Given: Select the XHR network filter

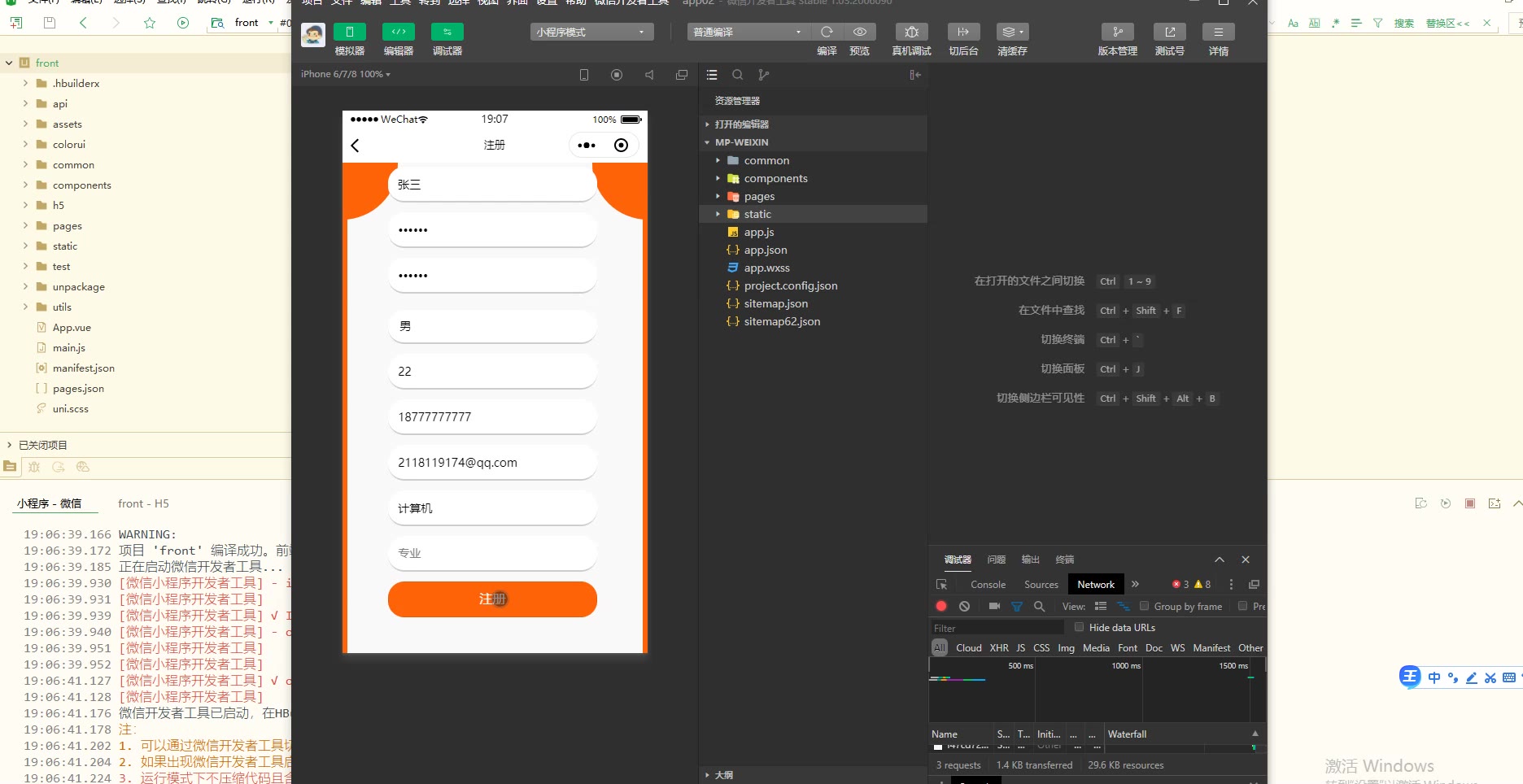Looking at the screenshot, I should pyautogui.click(x=999, y=648).
